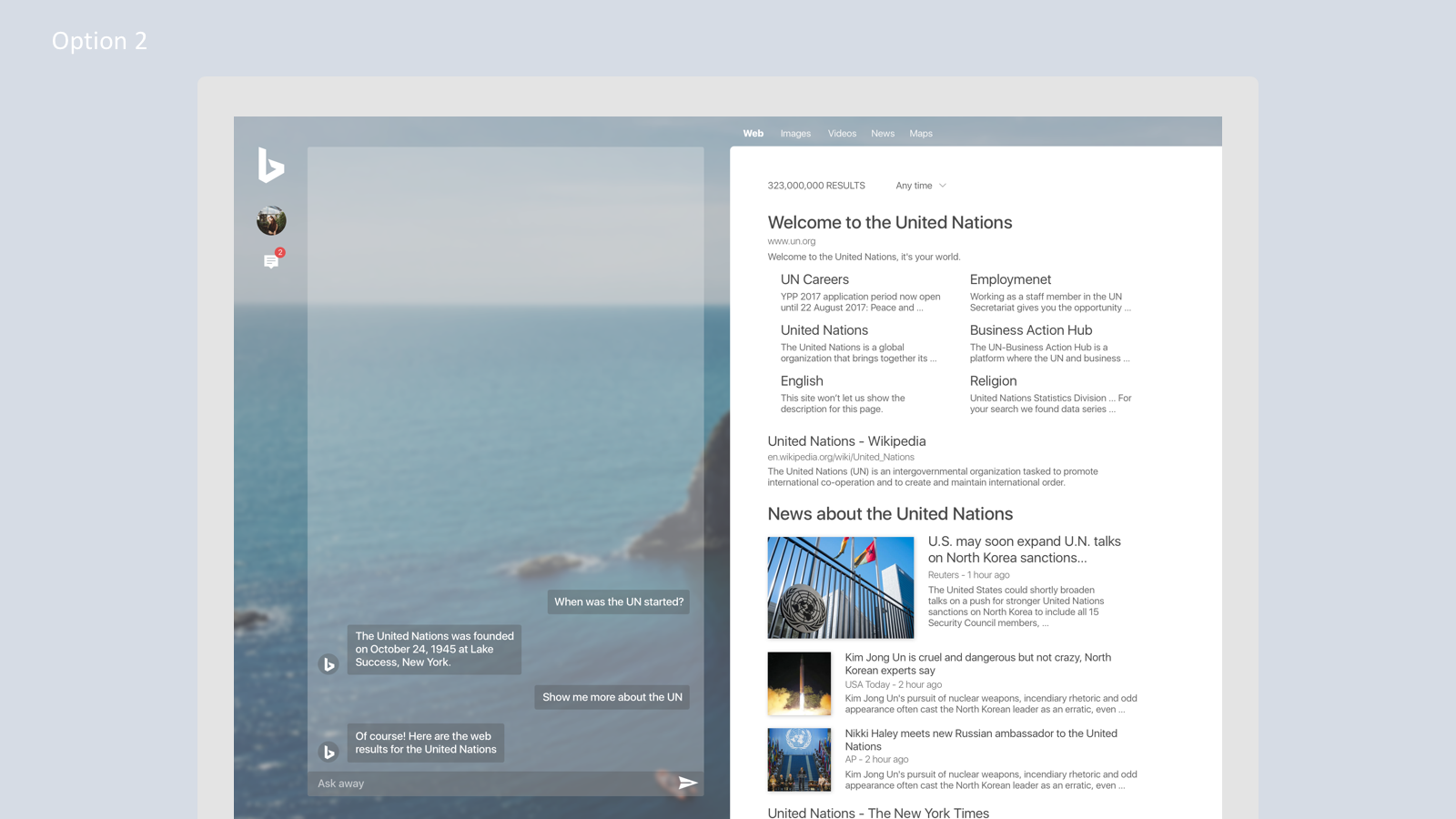The image size is (1456, 819).
Task: Switch to the Videos tab
Action: tap(842, 133)
